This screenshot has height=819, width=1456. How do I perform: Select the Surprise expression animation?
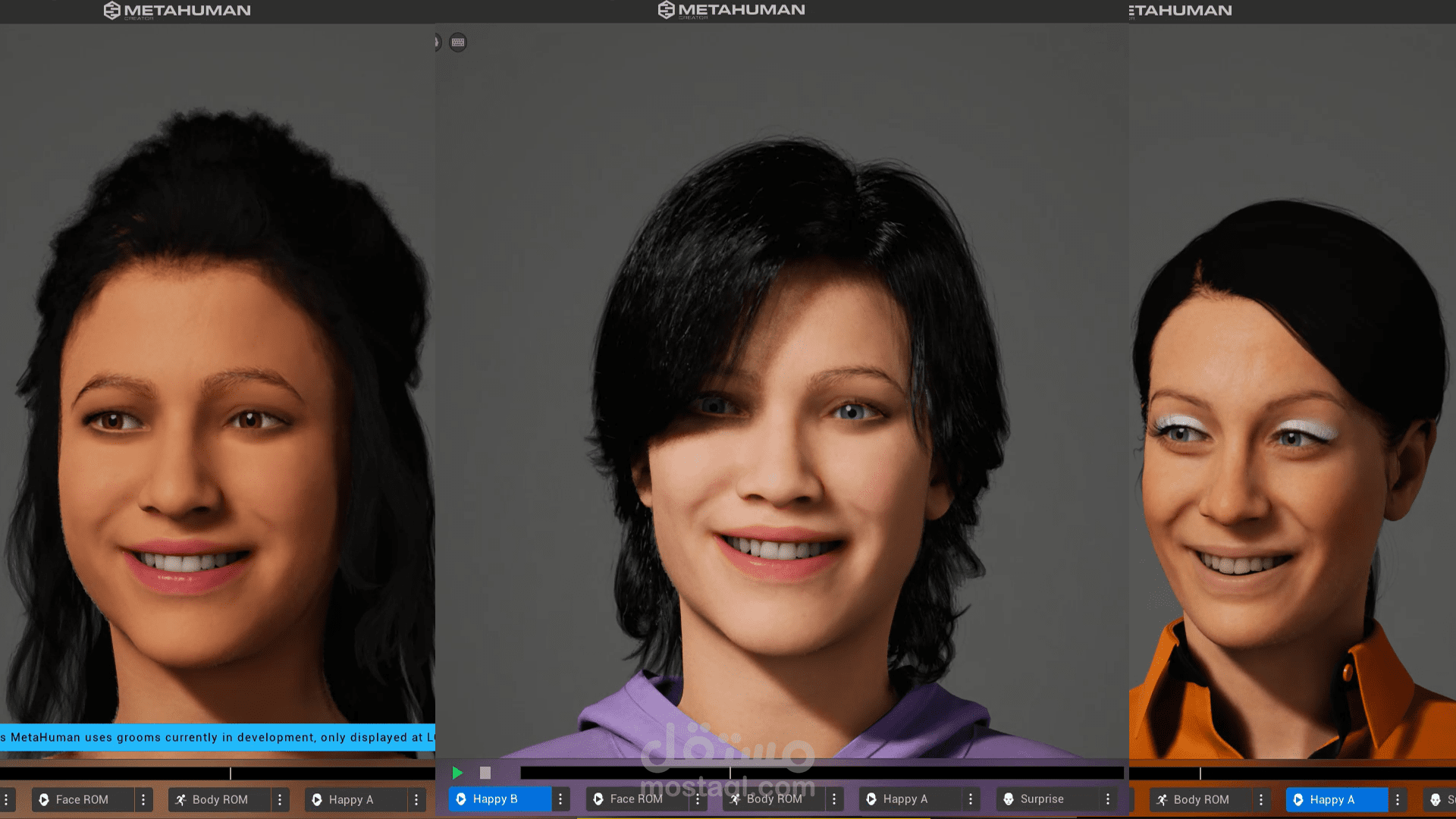point(1041,799)
